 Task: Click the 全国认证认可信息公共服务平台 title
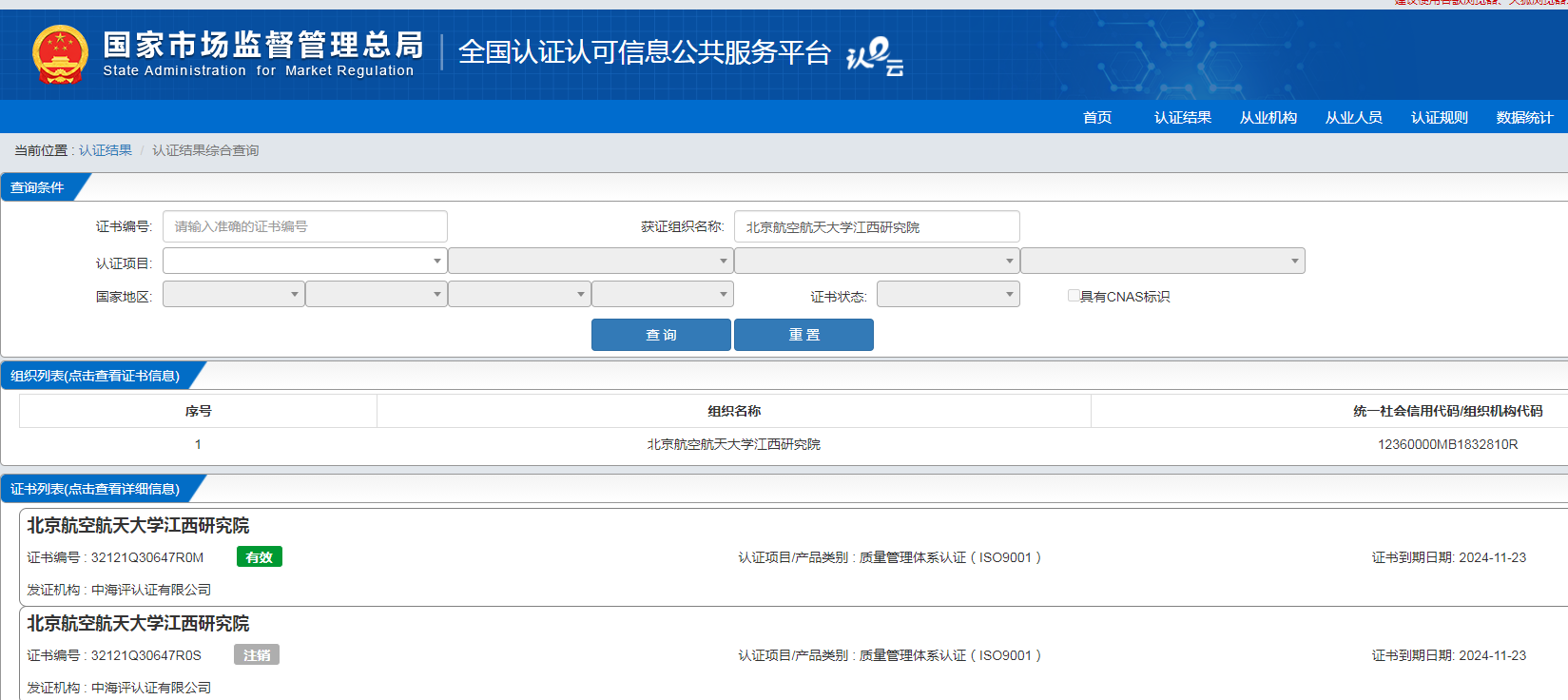pyautogui.click(x=645, y=52)
